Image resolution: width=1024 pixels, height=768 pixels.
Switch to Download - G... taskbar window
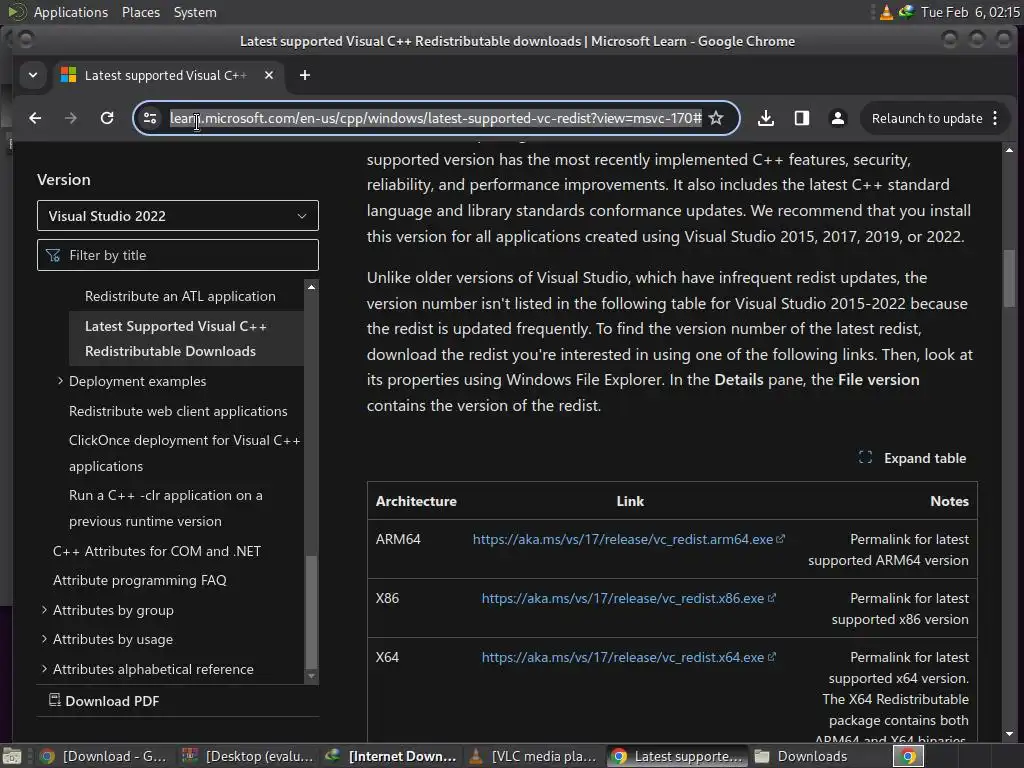[103, 756]
